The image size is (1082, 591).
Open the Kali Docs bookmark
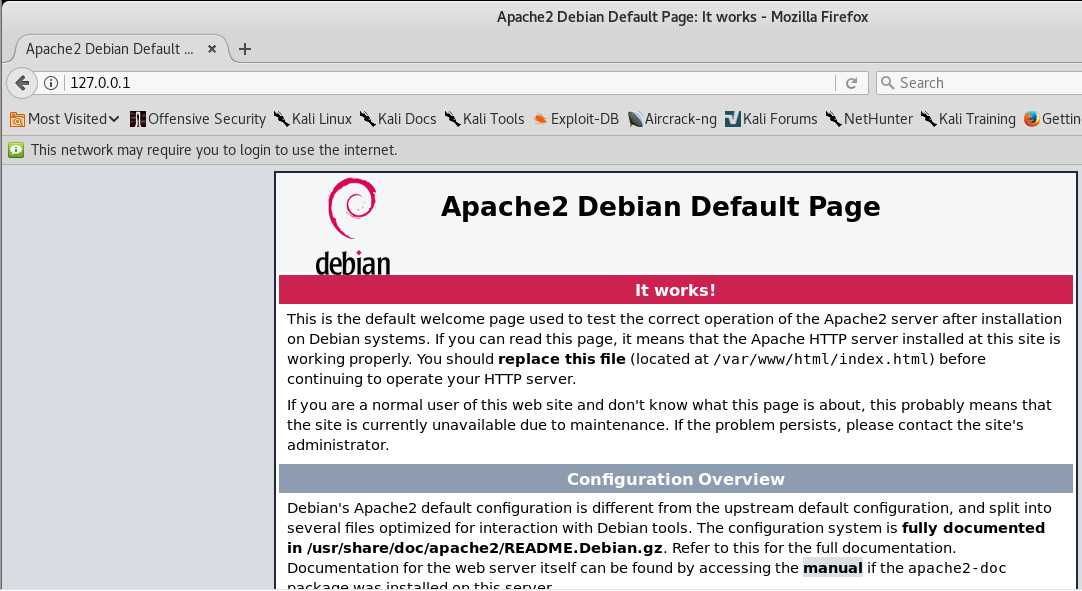(x=398, y=119)
